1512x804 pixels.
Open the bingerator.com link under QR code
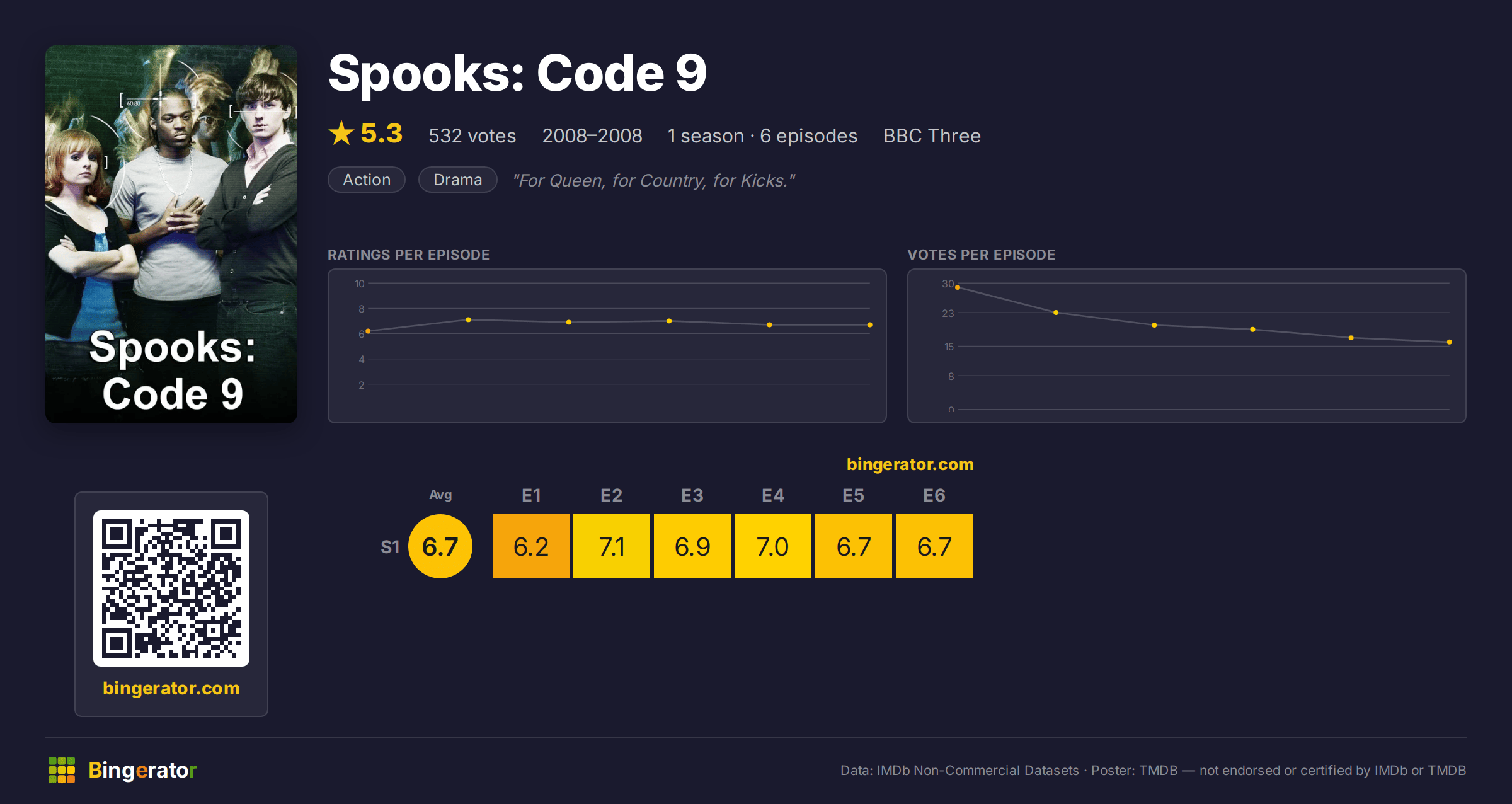(x=171, y=688)
